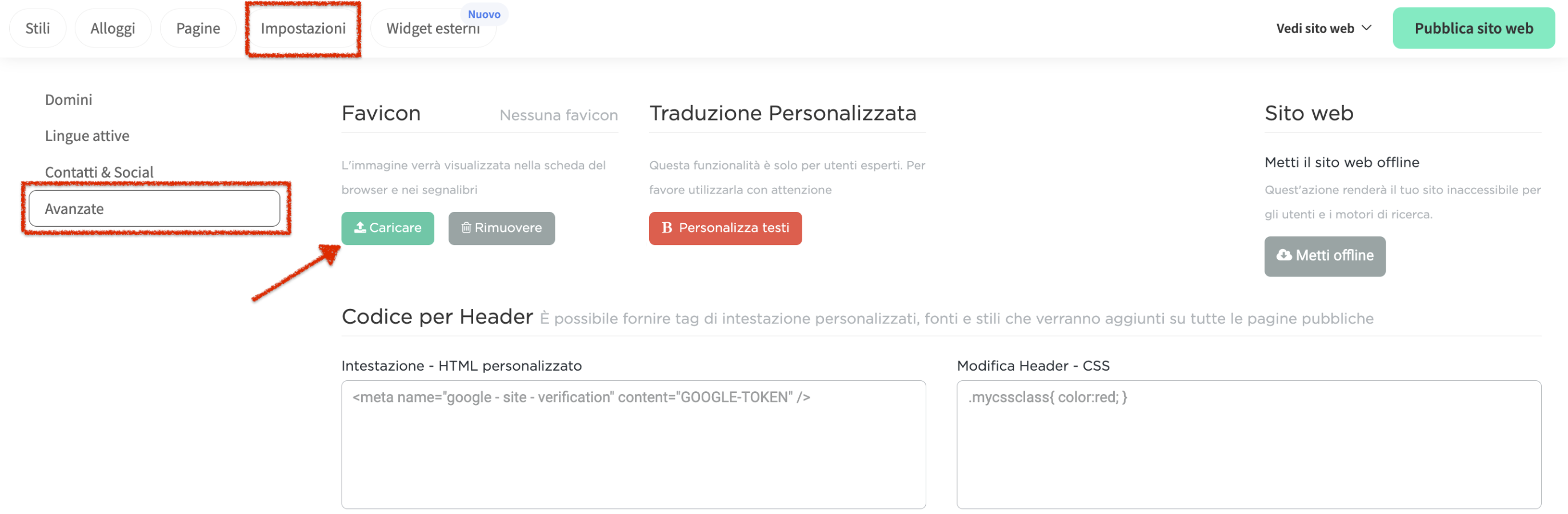Select Lingue attive in the sidebar

(87, 135)
